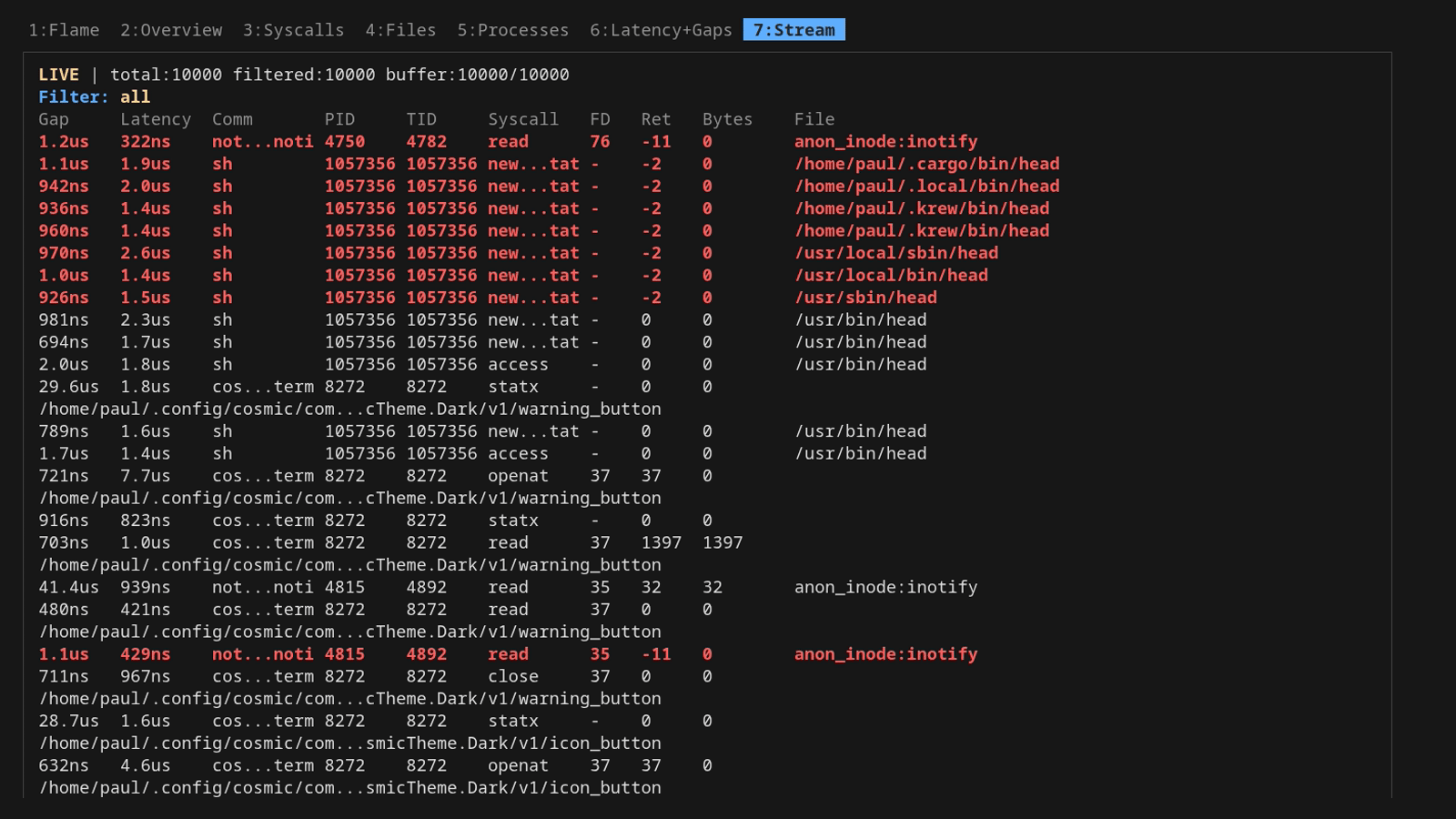
Task: Click the TID 4782 cell
Action: [x=426, y=141]
